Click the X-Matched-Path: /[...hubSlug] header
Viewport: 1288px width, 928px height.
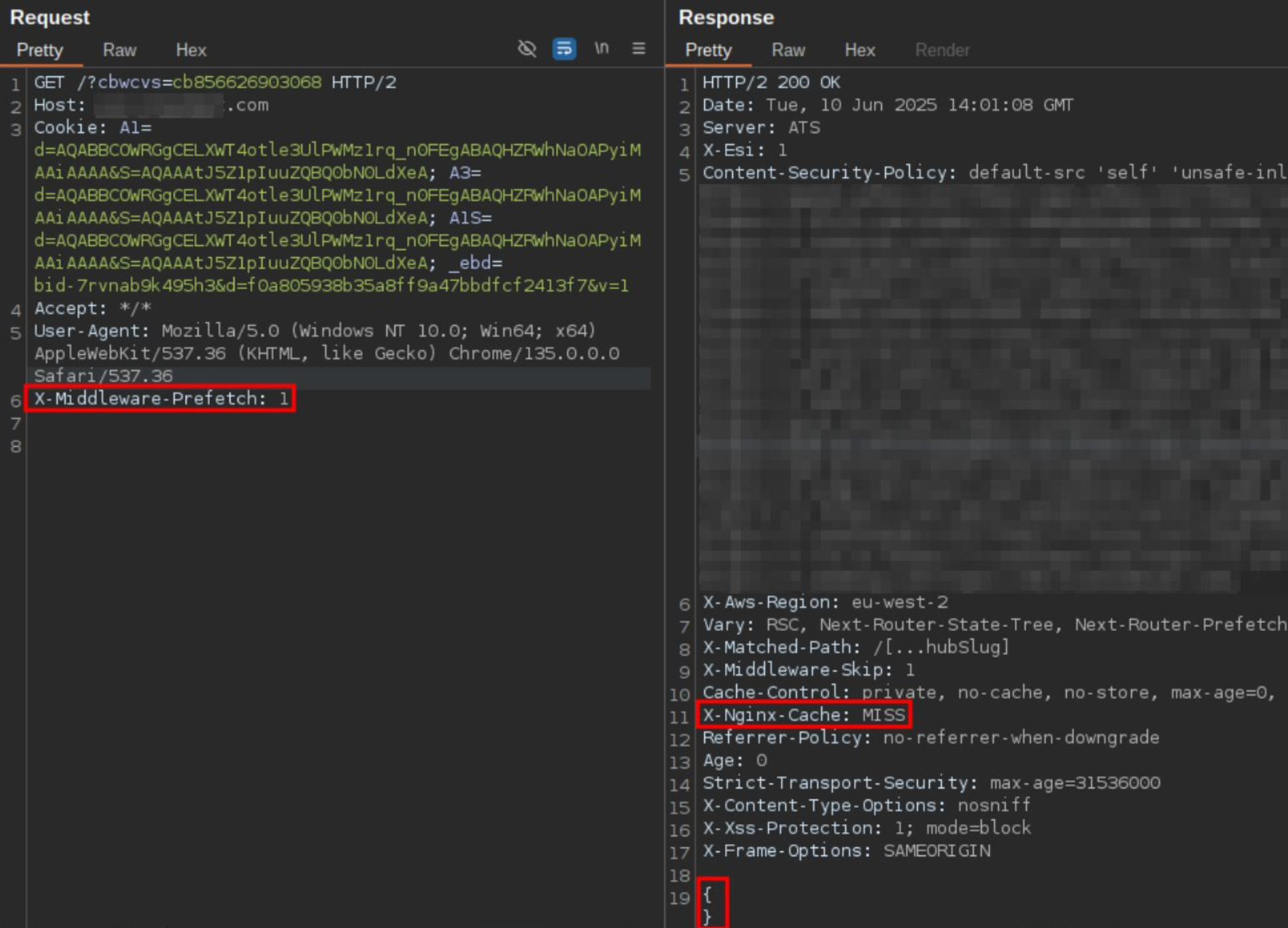click(856, 647)
